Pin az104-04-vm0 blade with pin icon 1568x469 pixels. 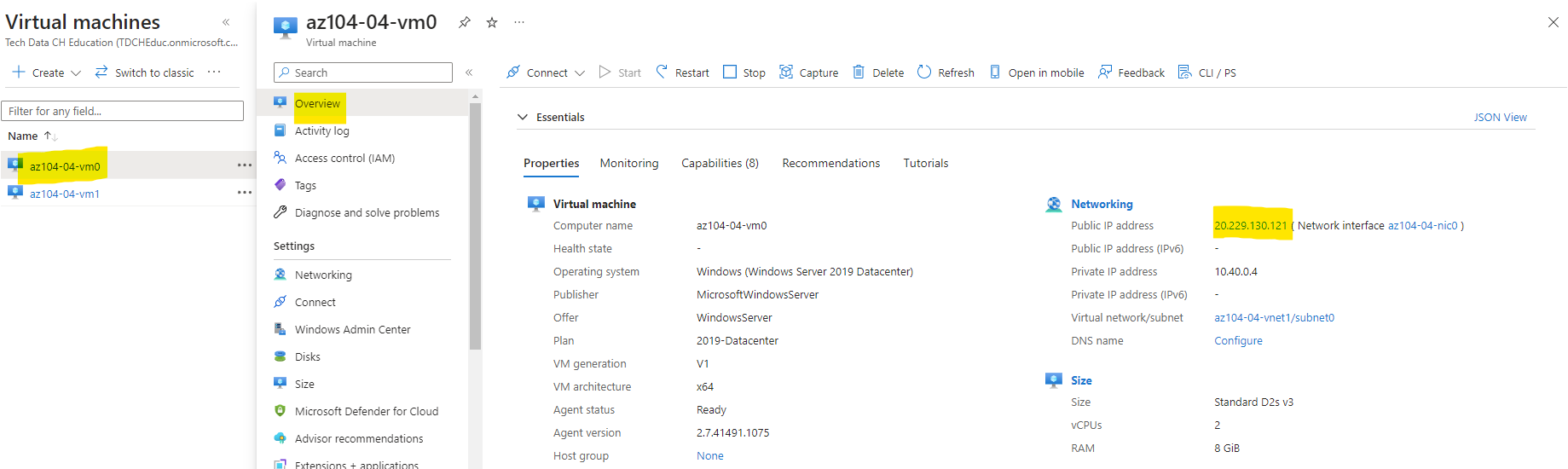(465, 22)
